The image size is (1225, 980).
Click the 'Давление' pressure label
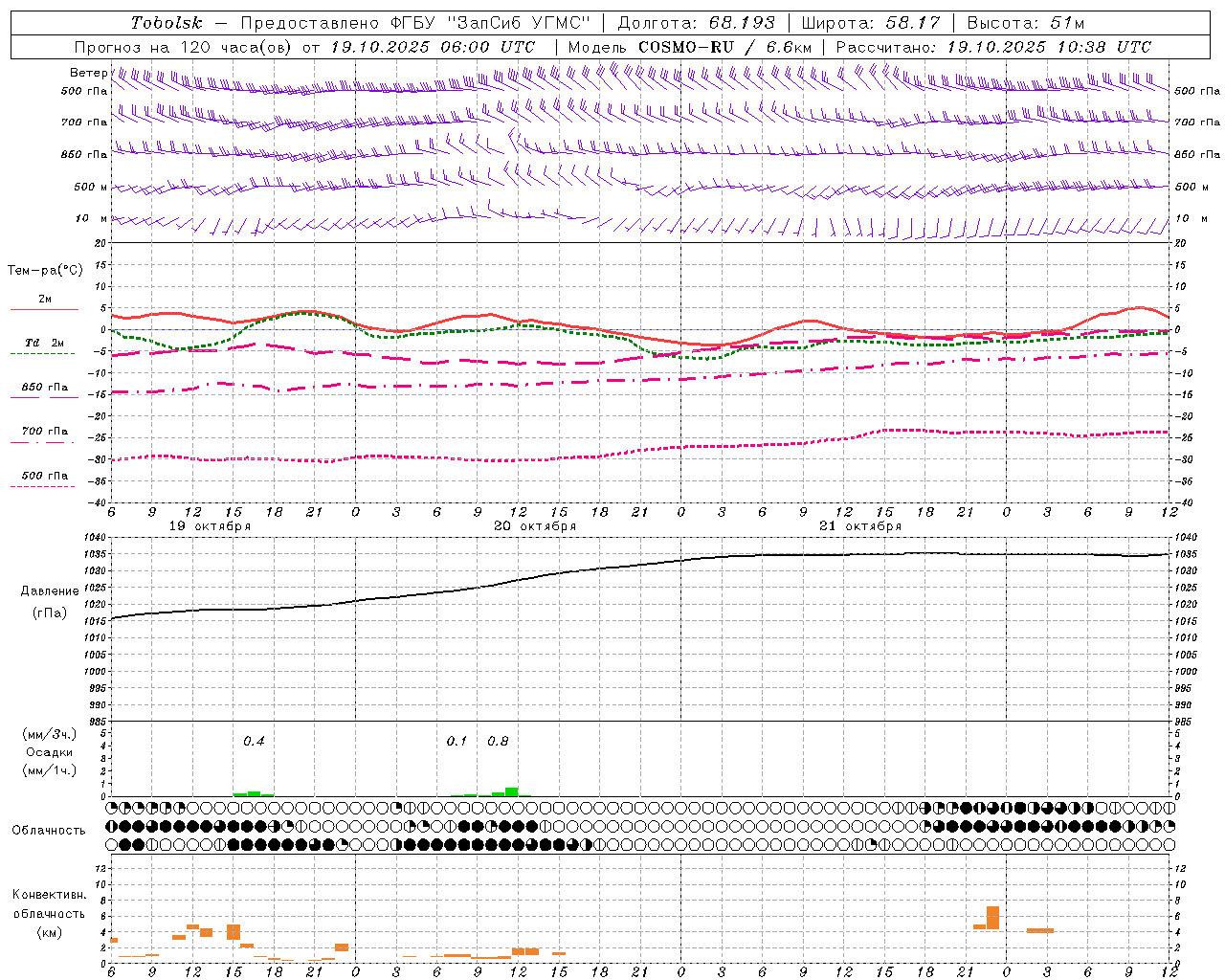[x=50, y=591]
